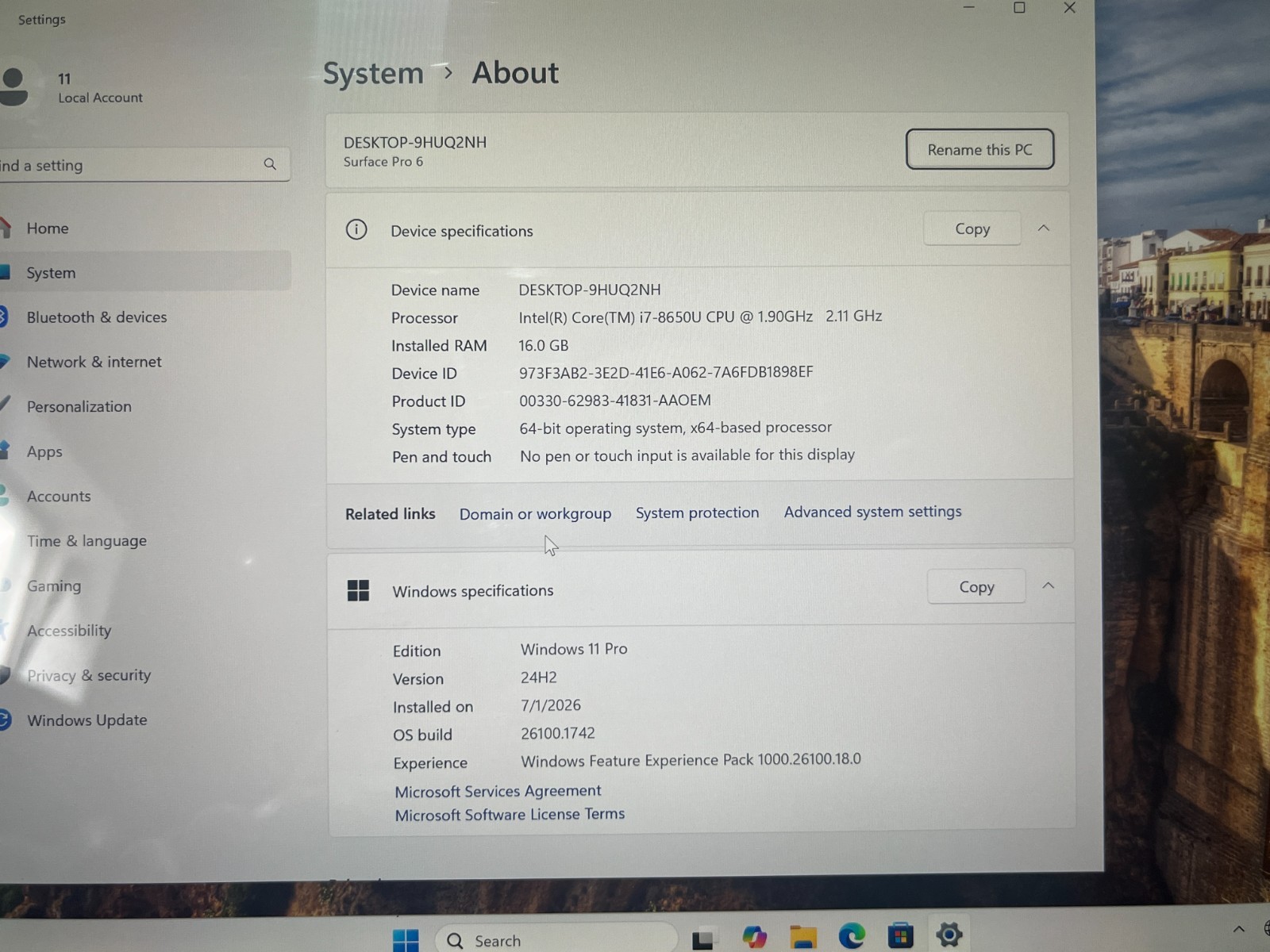Image resolution: width=1270 pixels, height=952 pixels.
Task: Click the Version value 24H2
Action: pyautogui.click(x=539, y=678)
